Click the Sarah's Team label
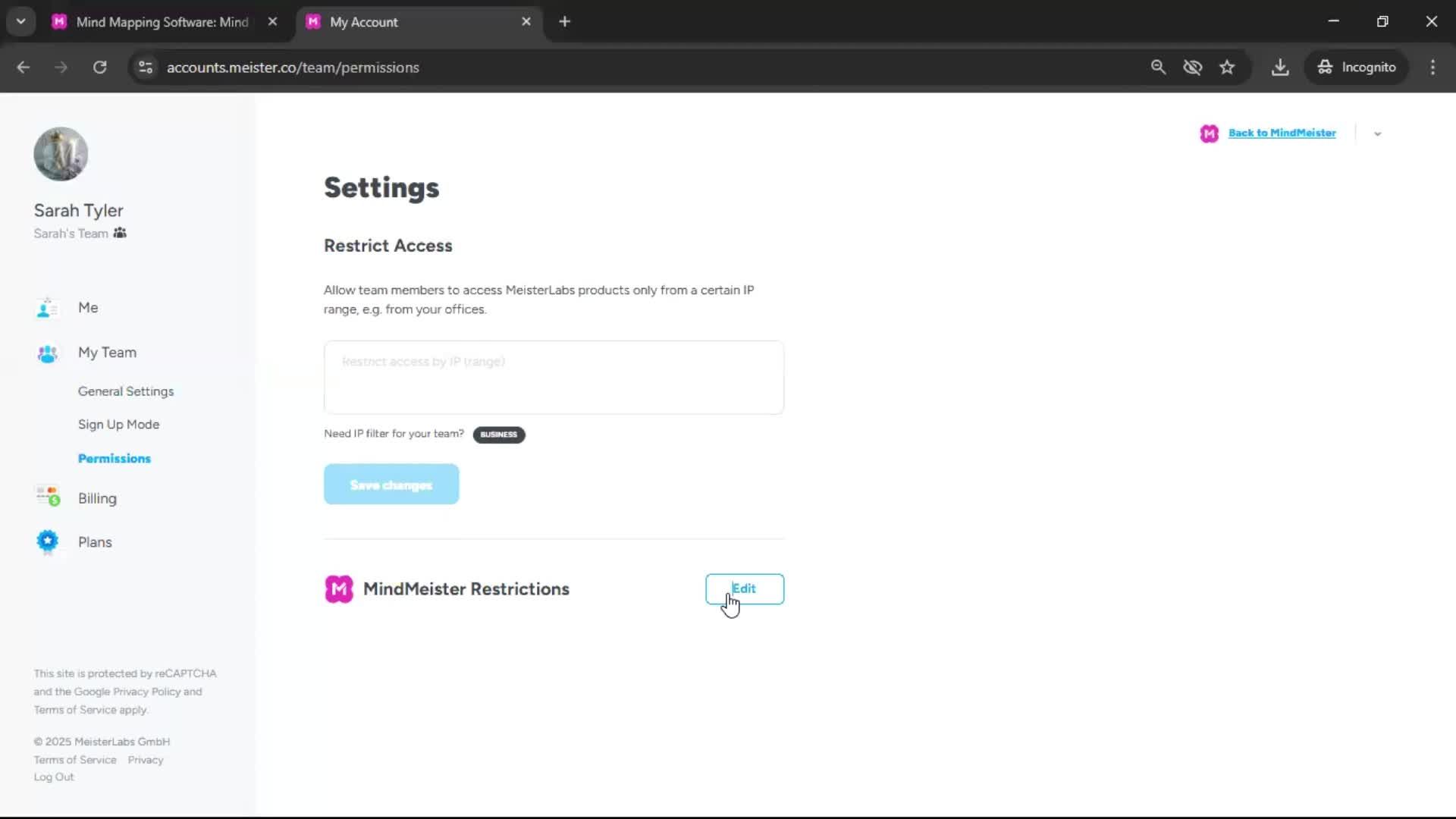Image resolution: width=1456 pixels, height=819 pixels. pyautogui.click(x=71, y=234)
